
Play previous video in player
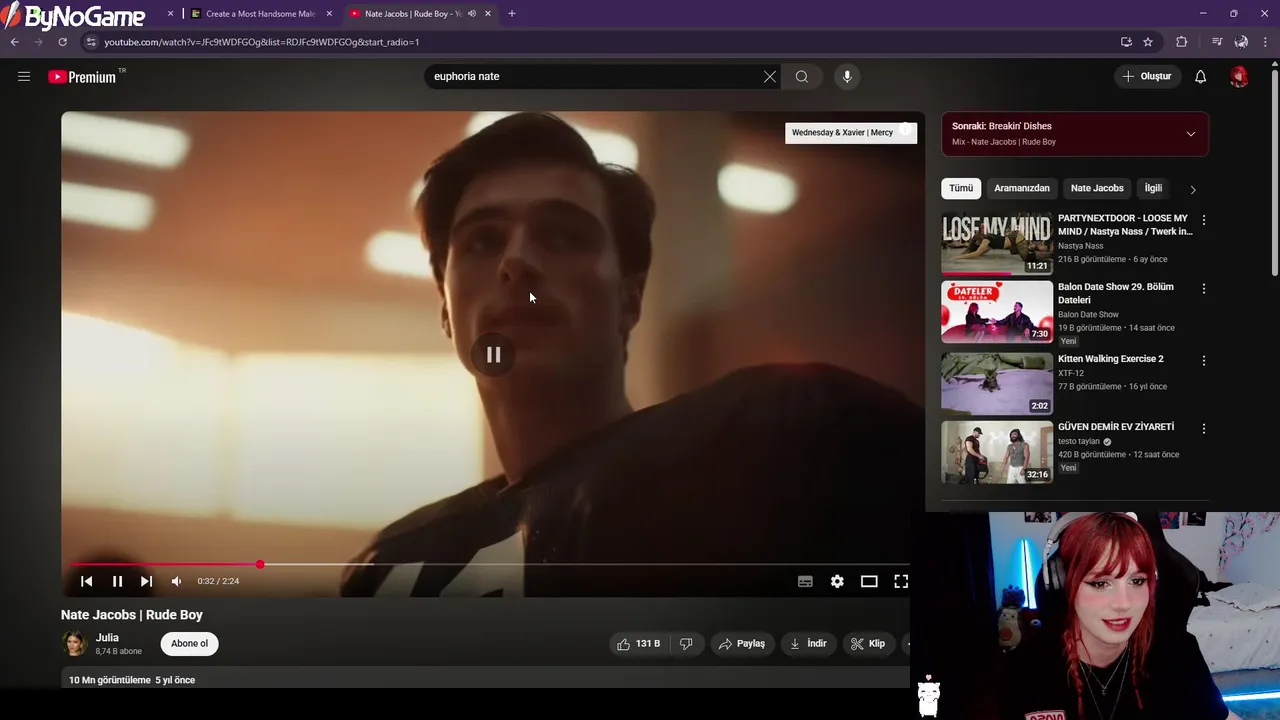(x=87, y=581)
